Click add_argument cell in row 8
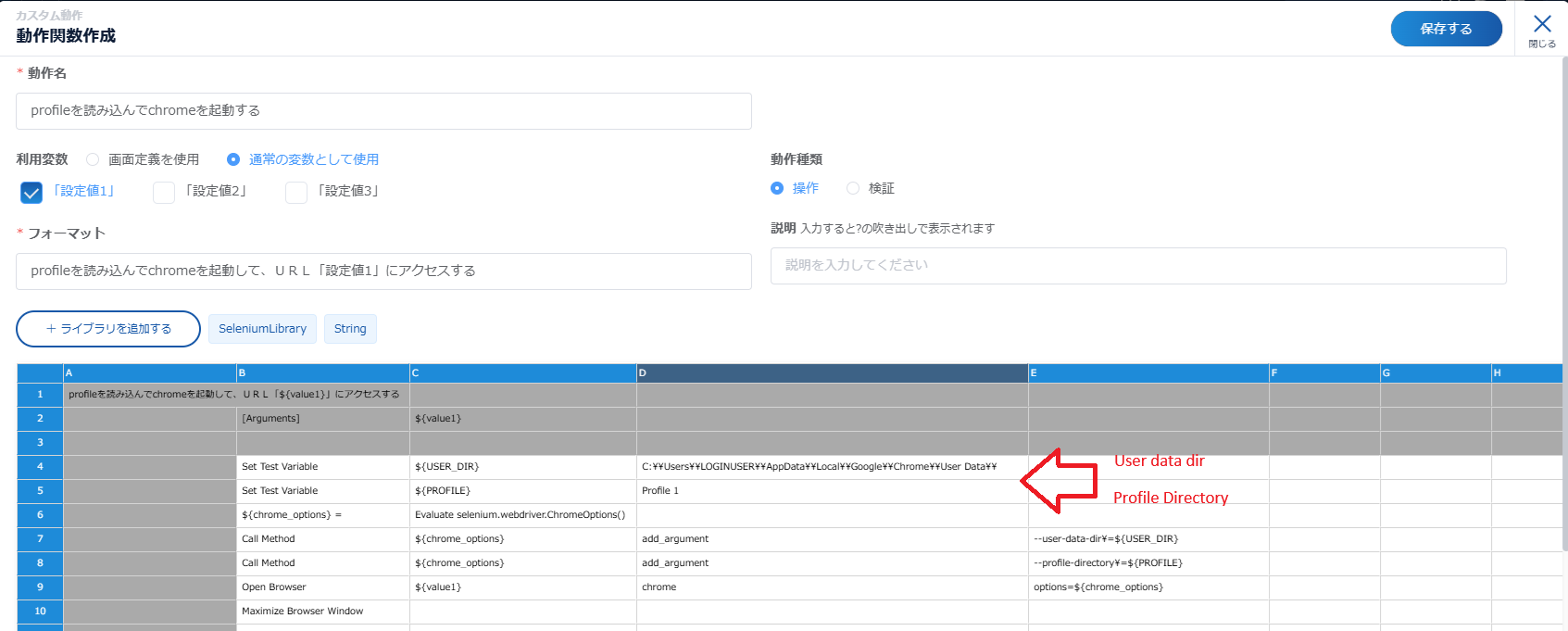 pyautogui.click(x=832, y=563)
